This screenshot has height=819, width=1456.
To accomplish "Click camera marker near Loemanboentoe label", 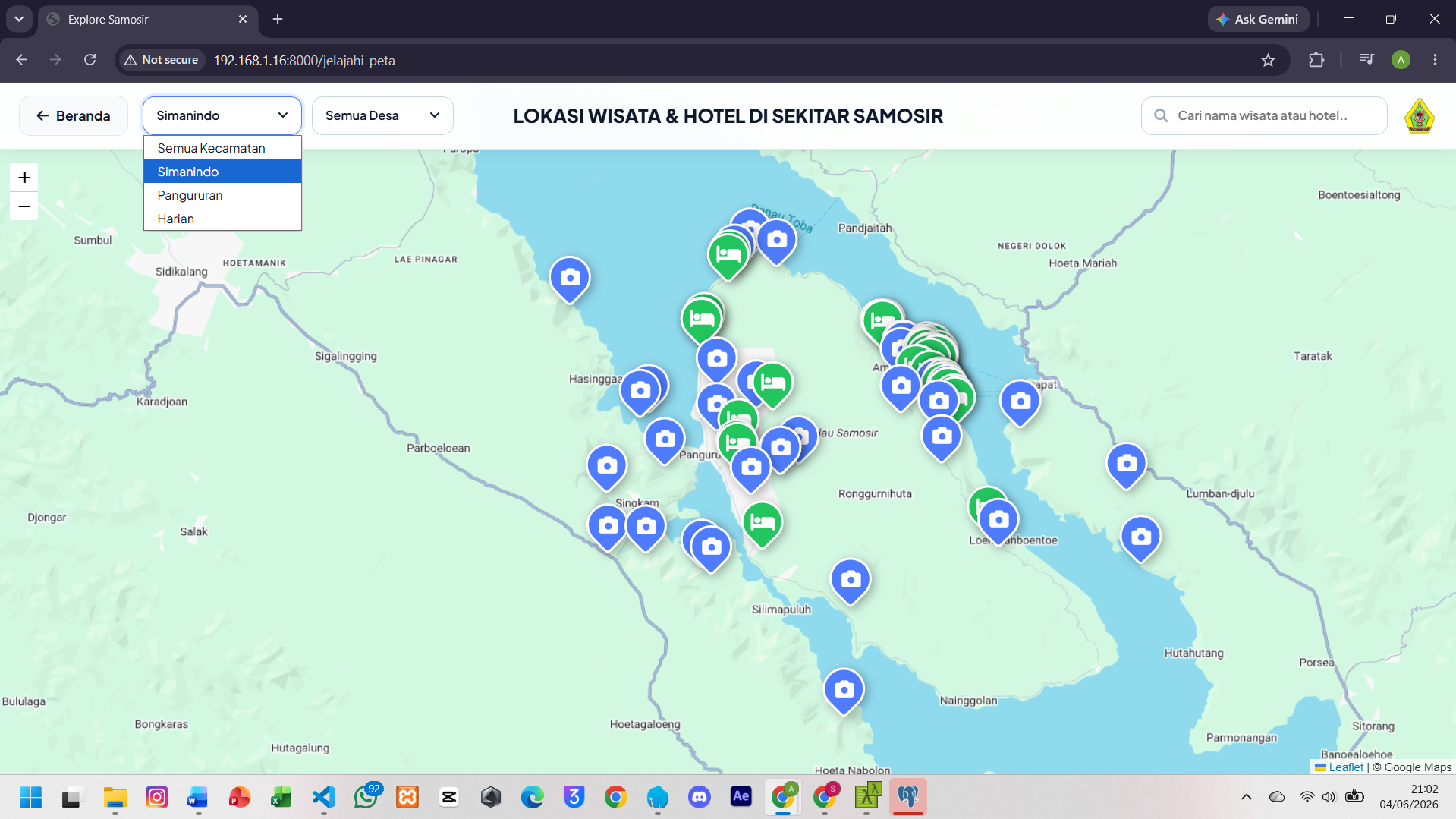I will click(x=998, y=520).
